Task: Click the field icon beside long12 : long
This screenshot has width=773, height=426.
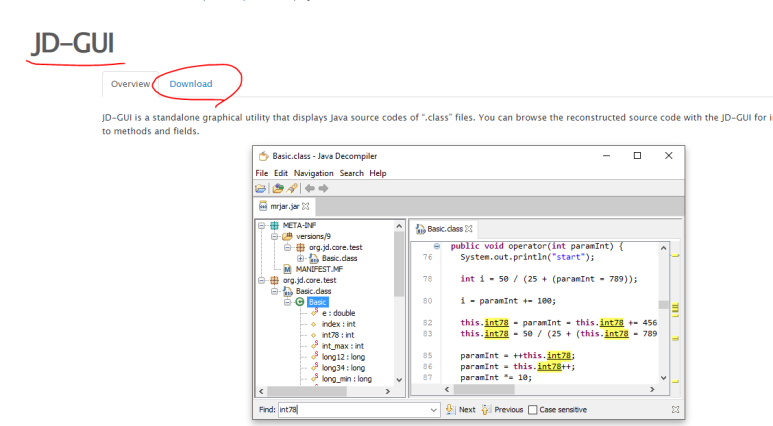Action: pos(314,356)
